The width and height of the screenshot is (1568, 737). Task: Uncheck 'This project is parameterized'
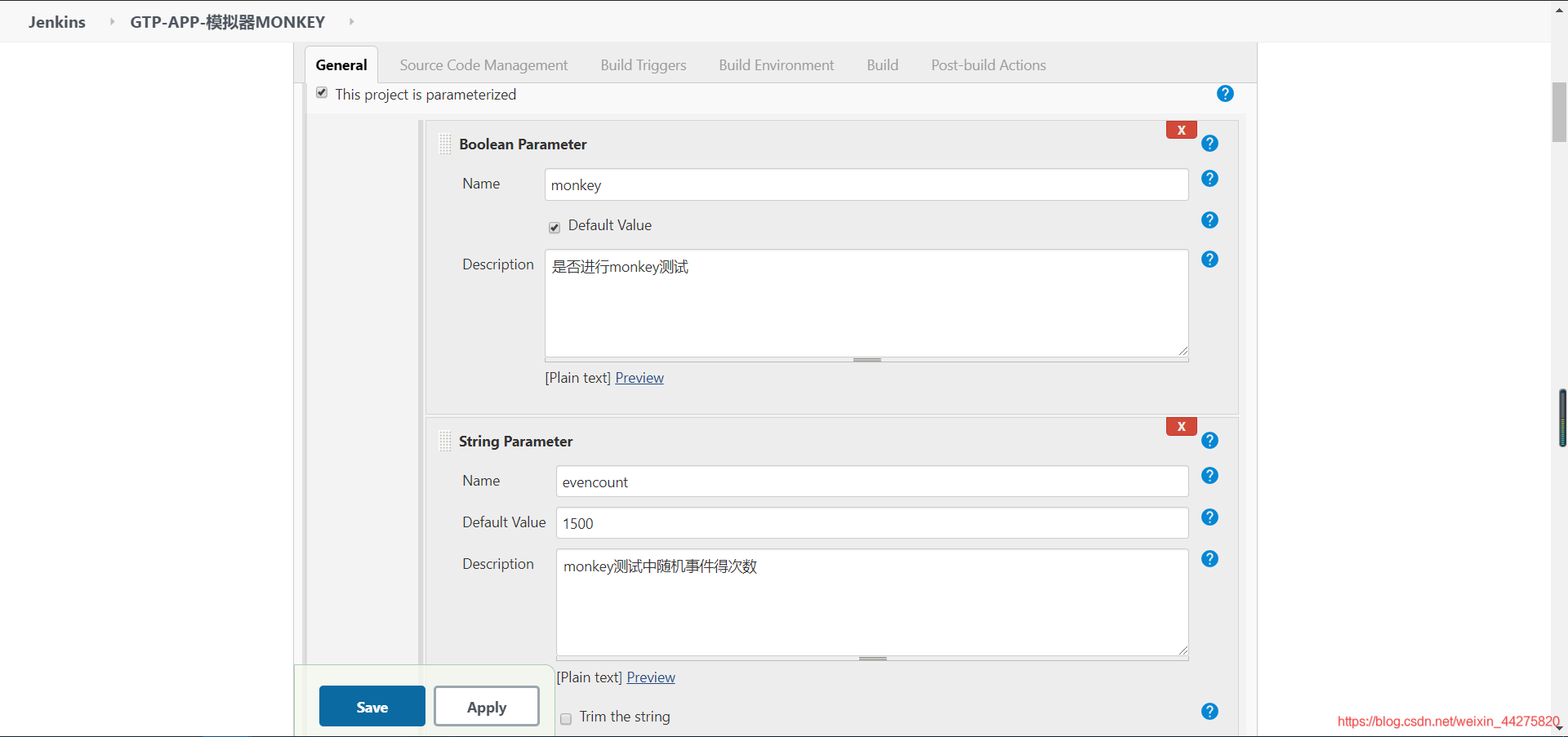(322, 93)
